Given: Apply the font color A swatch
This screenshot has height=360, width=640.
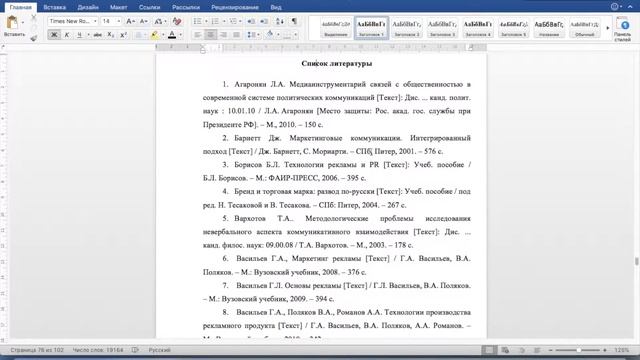Looking at the screenshot, I should [x=172, y=35].
